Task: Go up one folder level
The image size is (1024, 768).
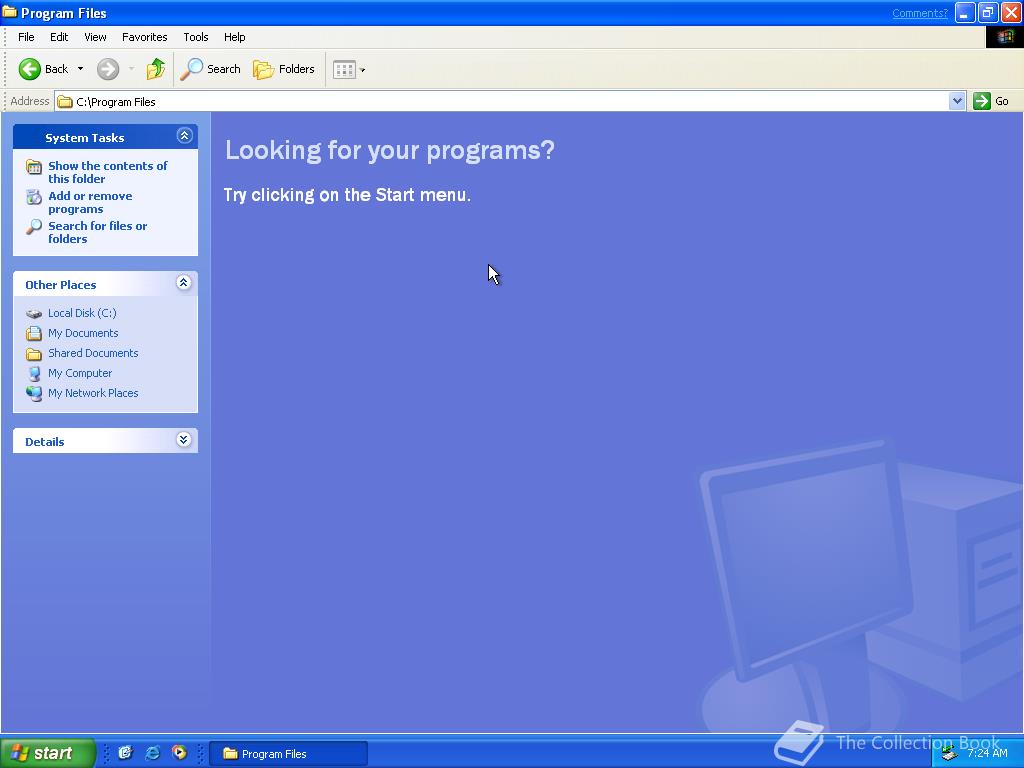Action: (x=155, y=69)
